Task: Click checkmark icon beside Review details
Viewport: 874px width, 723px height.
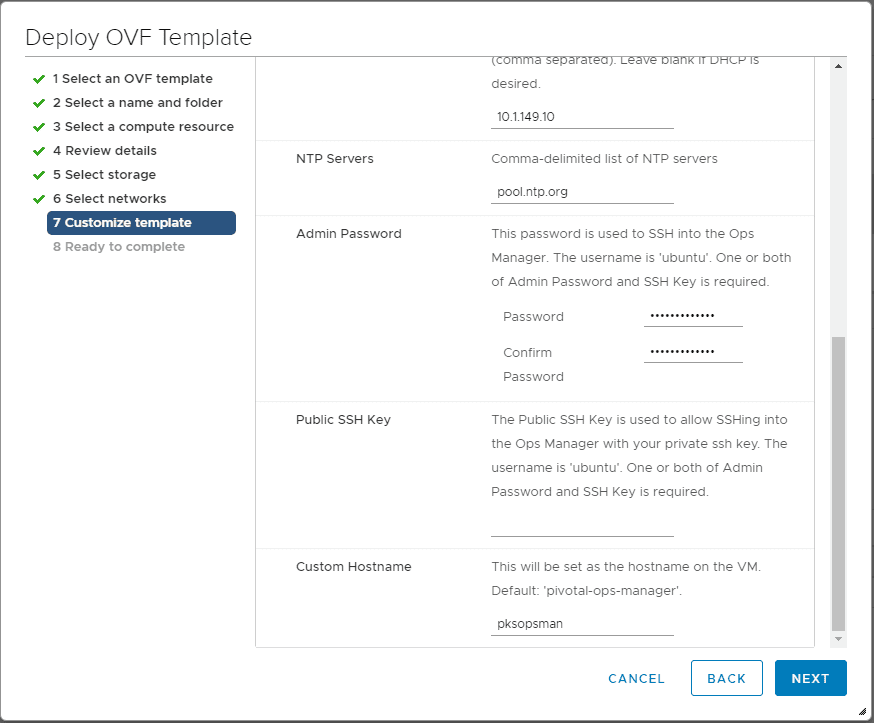Action: 39,151
